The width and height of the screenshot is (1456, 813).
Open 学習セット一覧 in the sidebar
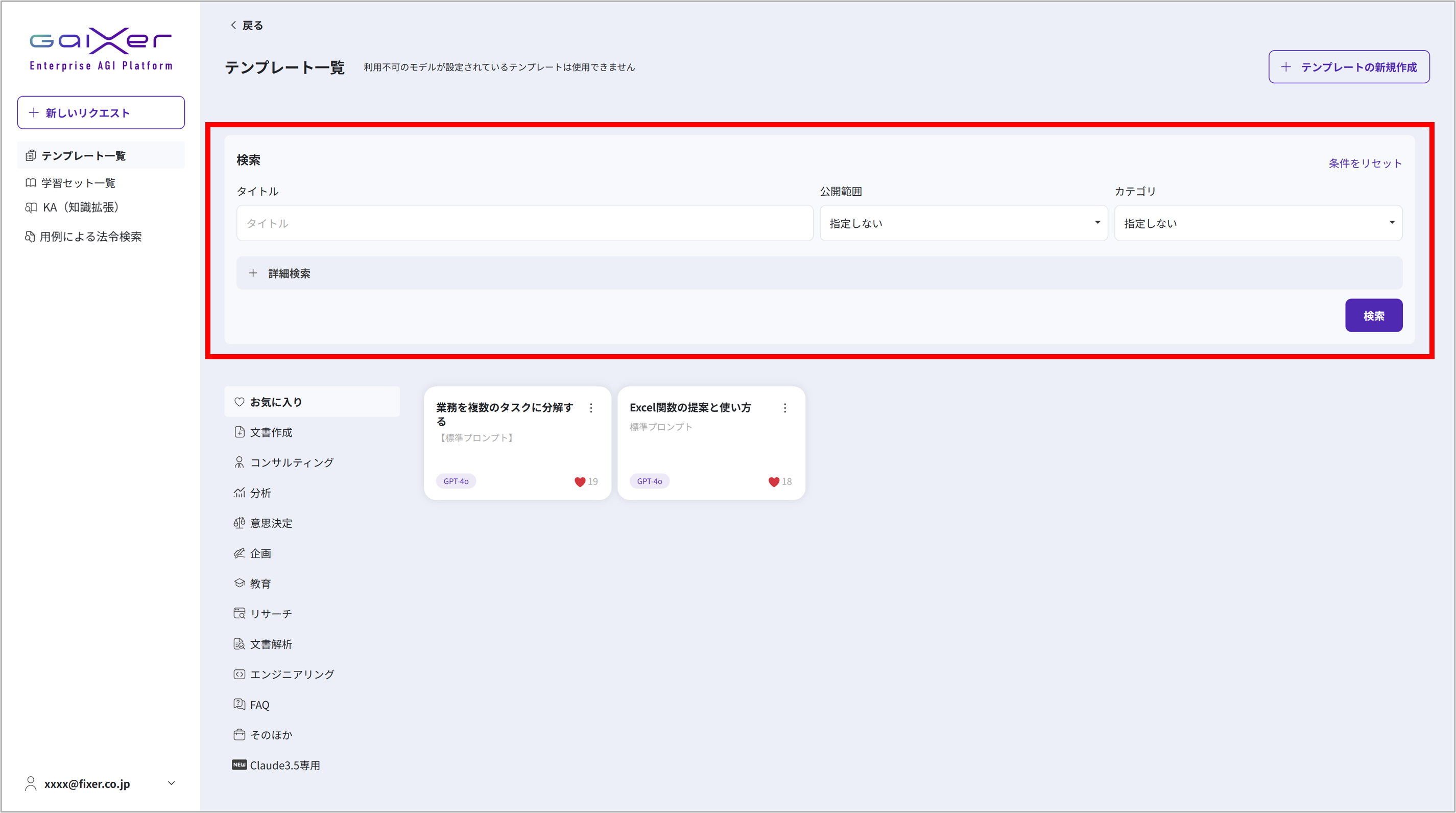(x=78, y=182)
